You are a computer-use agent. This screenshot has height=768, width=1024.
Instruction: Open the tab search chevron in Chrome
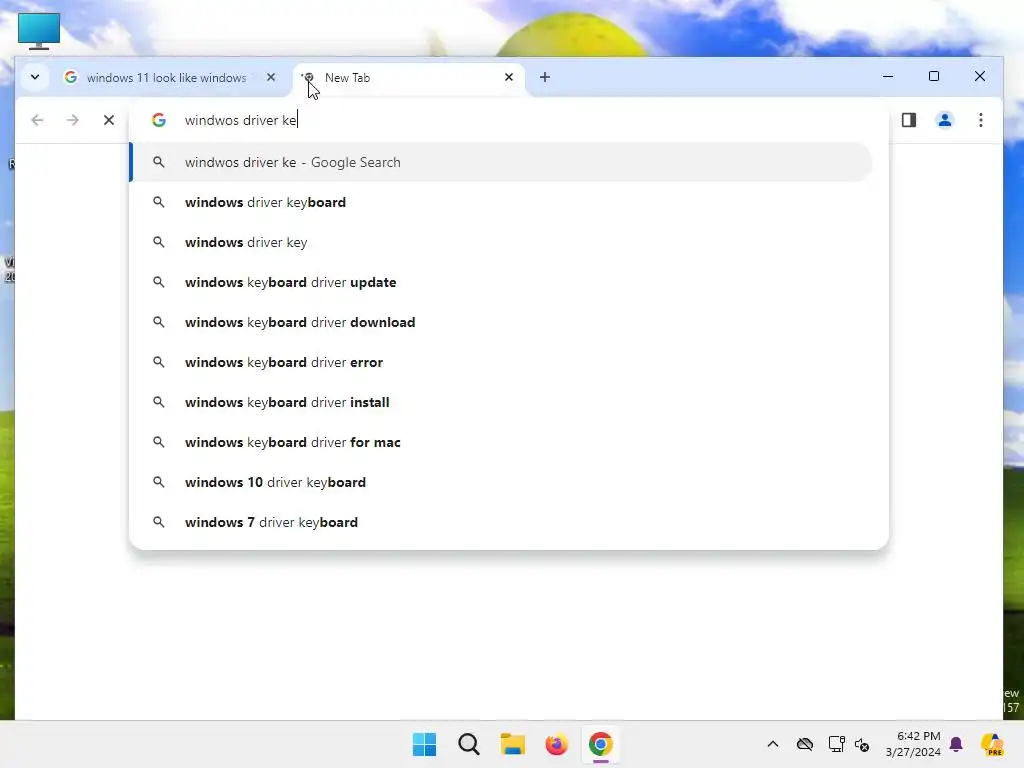tap(35, 77)
